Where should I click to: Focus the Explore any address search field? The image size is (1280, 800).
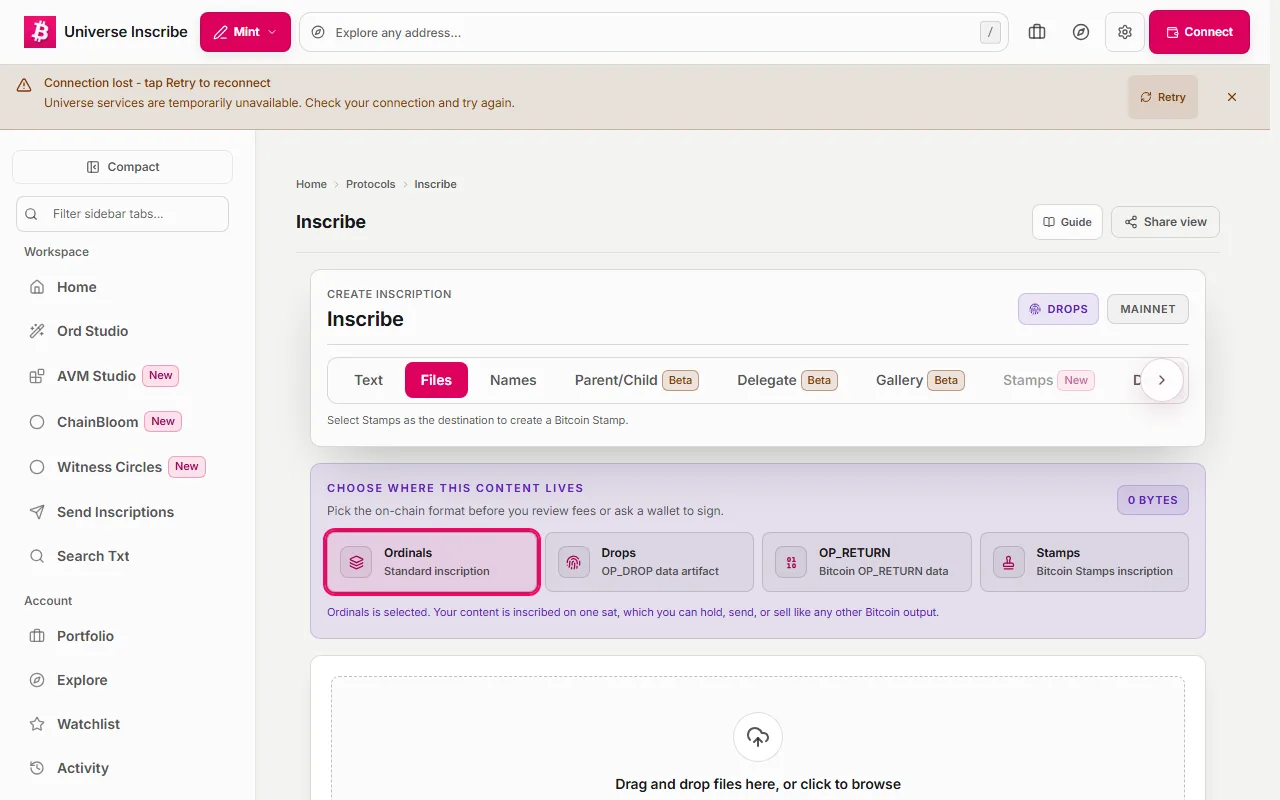click(x=654, y=32)
